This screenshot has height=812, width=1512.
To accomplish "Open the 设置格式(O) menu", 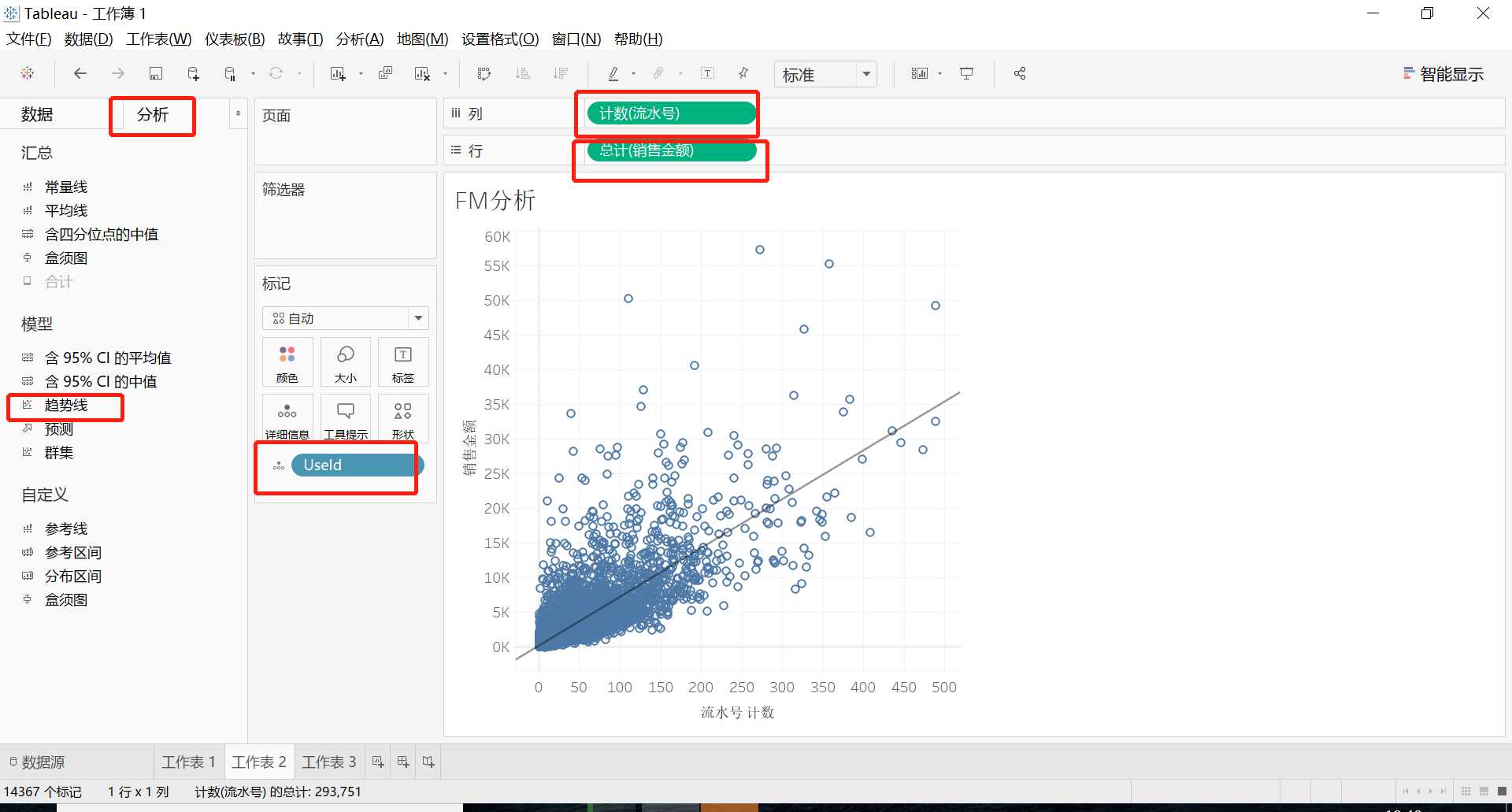I will 500,39.
